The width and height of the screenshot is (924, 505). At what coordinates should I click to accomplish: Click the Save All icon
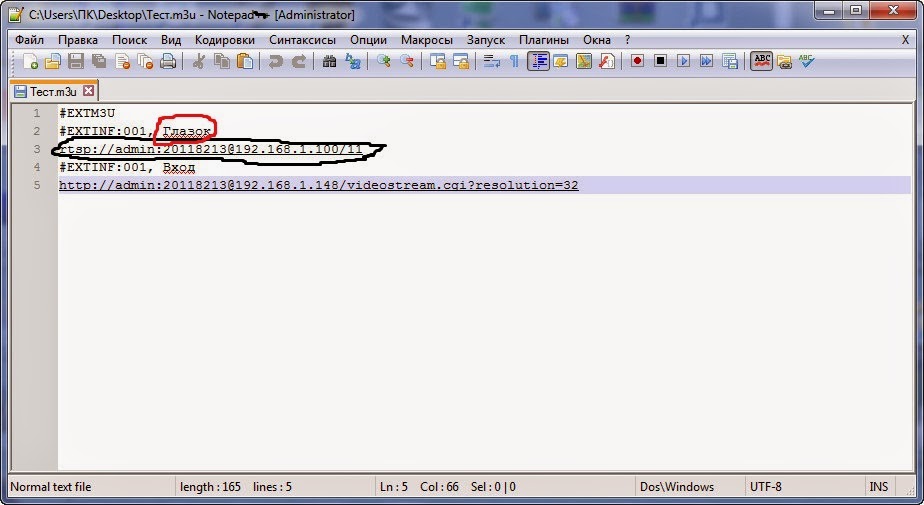point(99,61)
